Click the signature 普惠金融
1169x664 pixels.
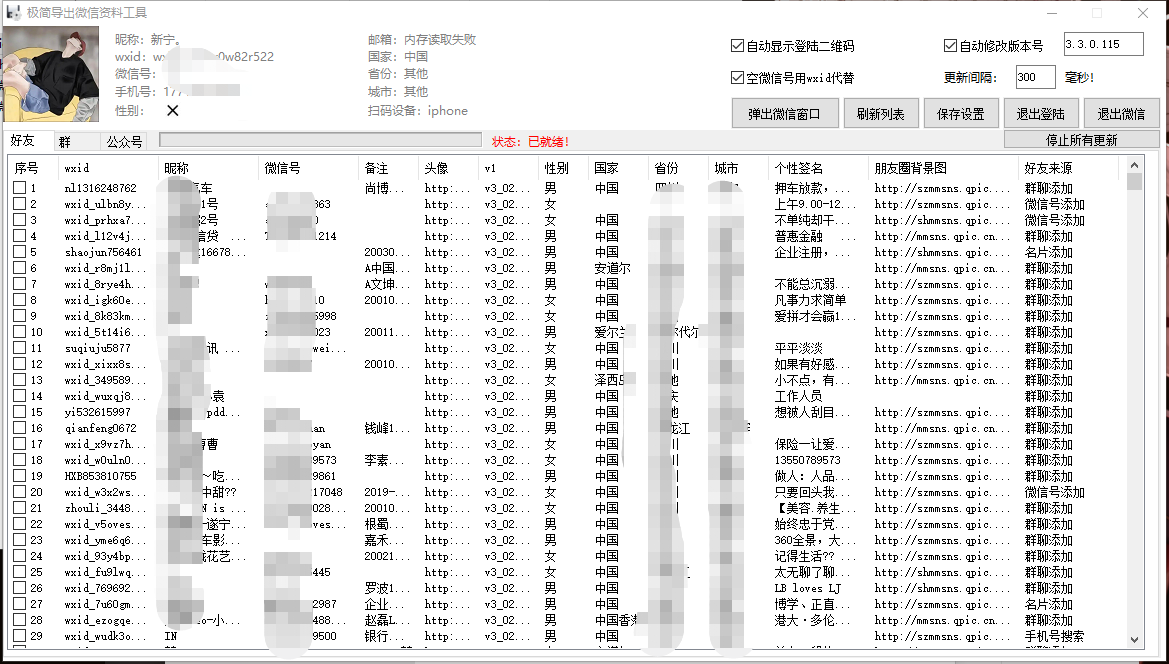coord(798,236)
